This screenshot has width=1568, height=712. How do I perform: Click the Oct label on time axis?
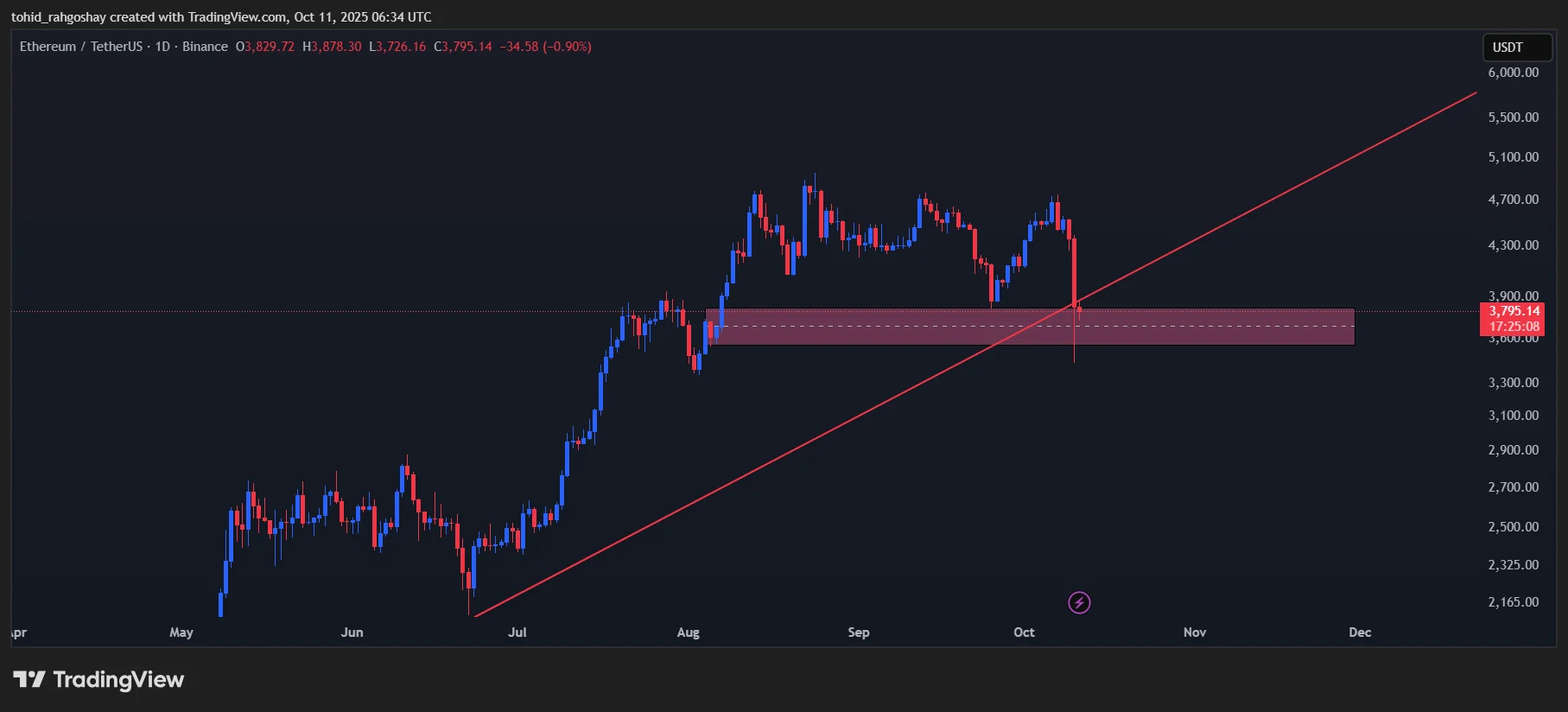[x=1024, y=633]
